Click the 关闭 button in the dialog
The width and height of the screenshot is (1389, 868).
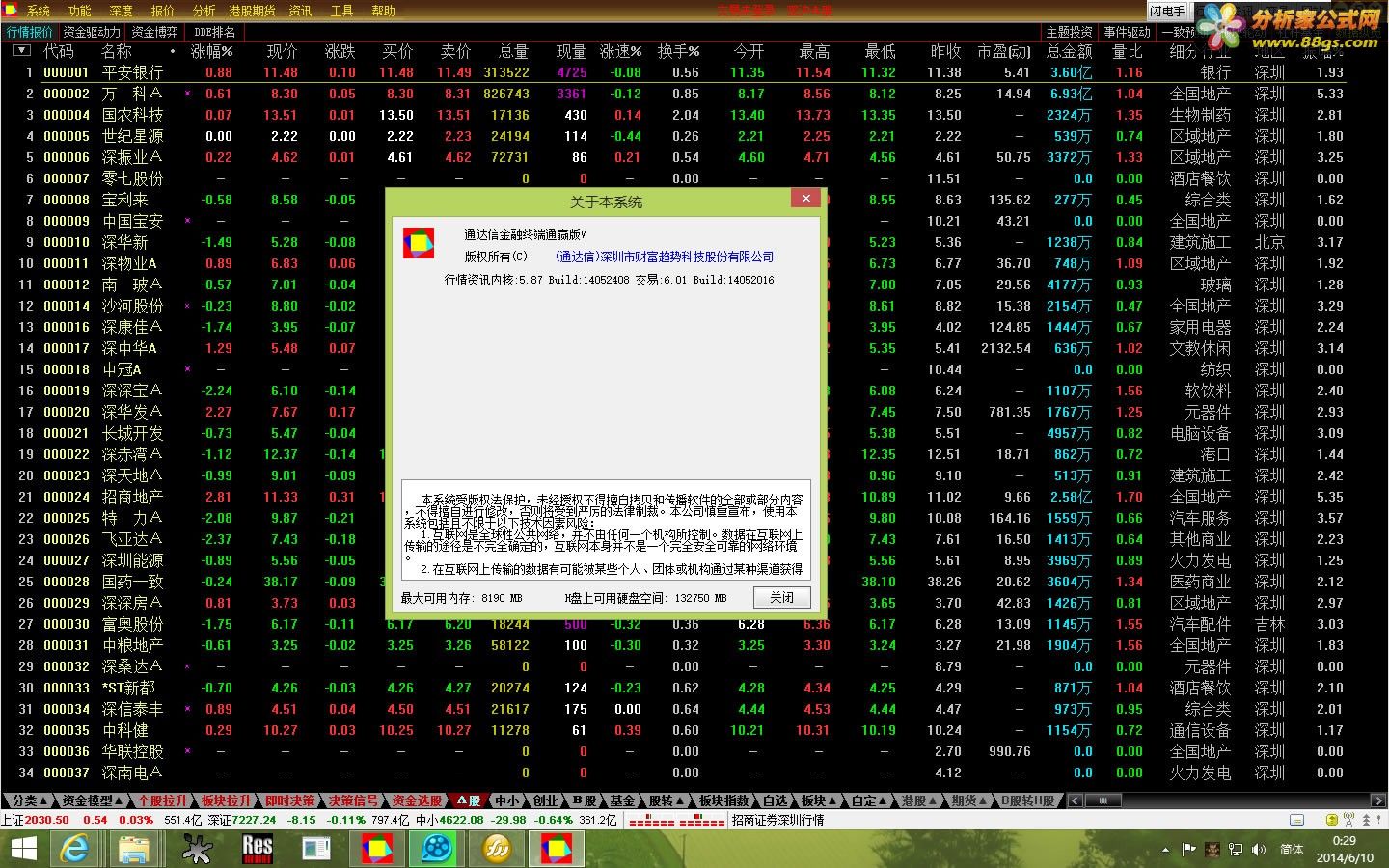tap(781, 597)
